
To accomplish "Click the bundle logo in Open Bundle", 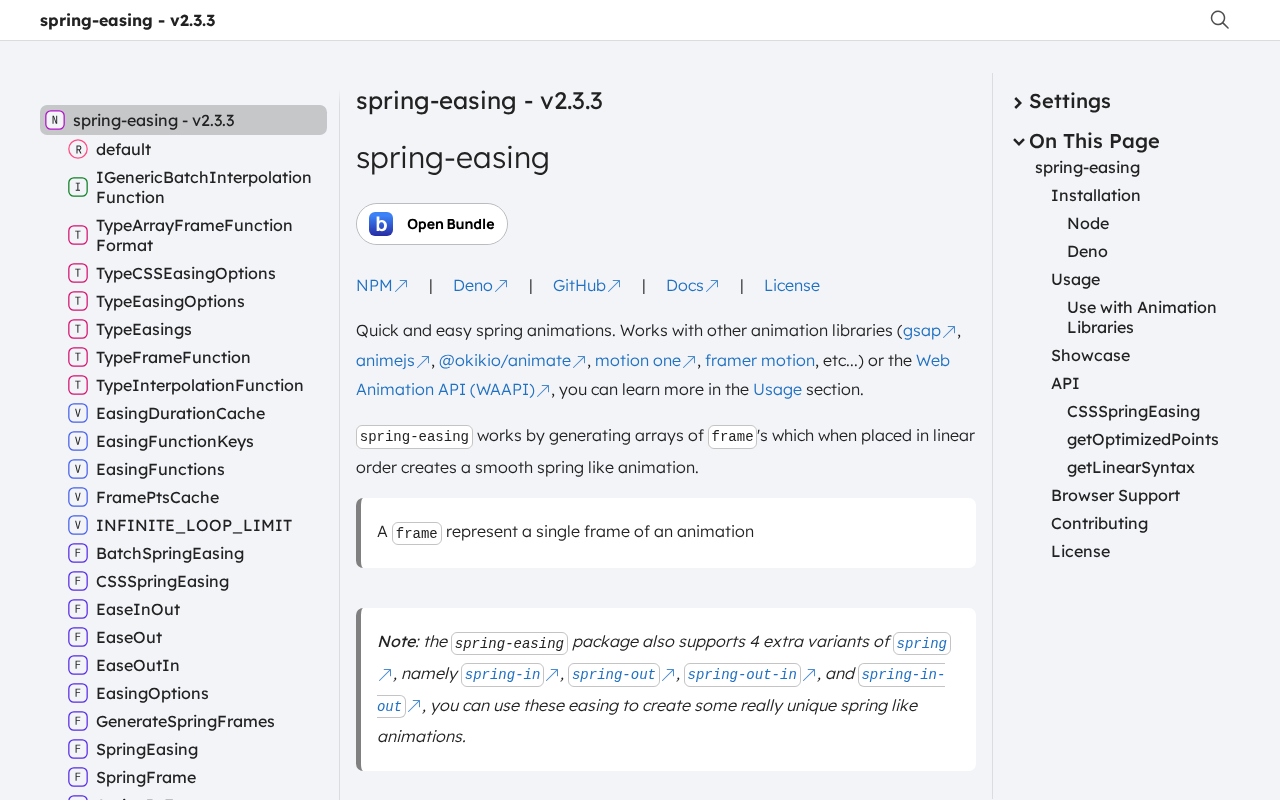I will pyautogui.click(x=381, y=224).
